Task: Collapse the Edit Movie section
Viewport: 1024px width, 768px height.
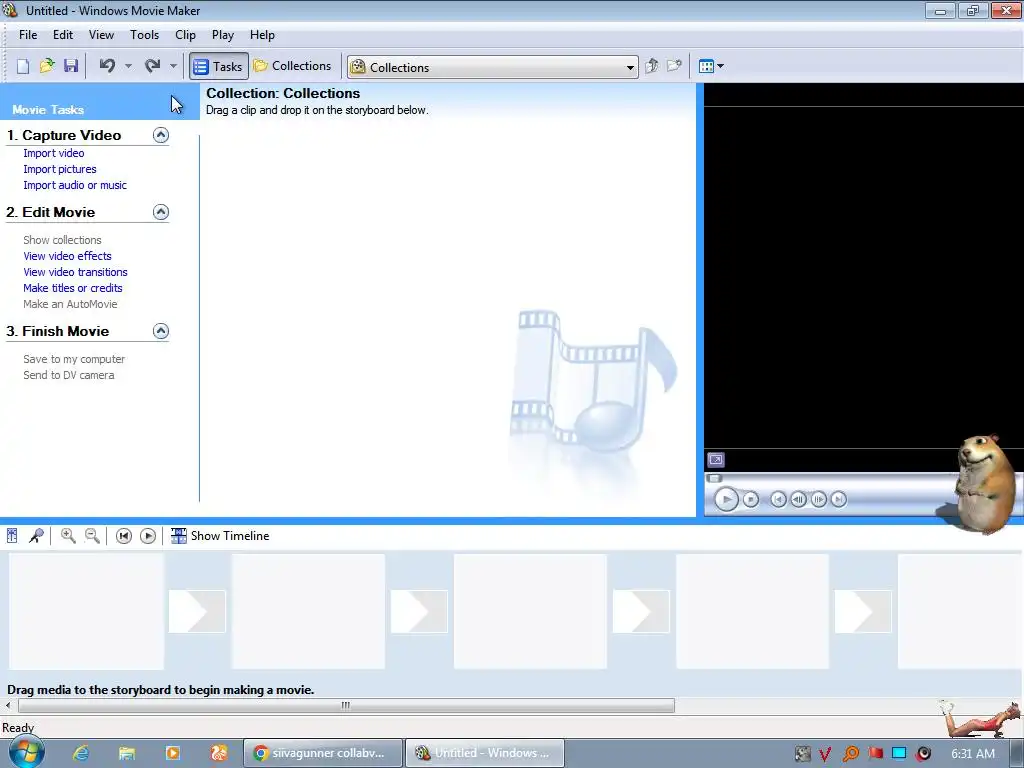Action: (161, 212)
